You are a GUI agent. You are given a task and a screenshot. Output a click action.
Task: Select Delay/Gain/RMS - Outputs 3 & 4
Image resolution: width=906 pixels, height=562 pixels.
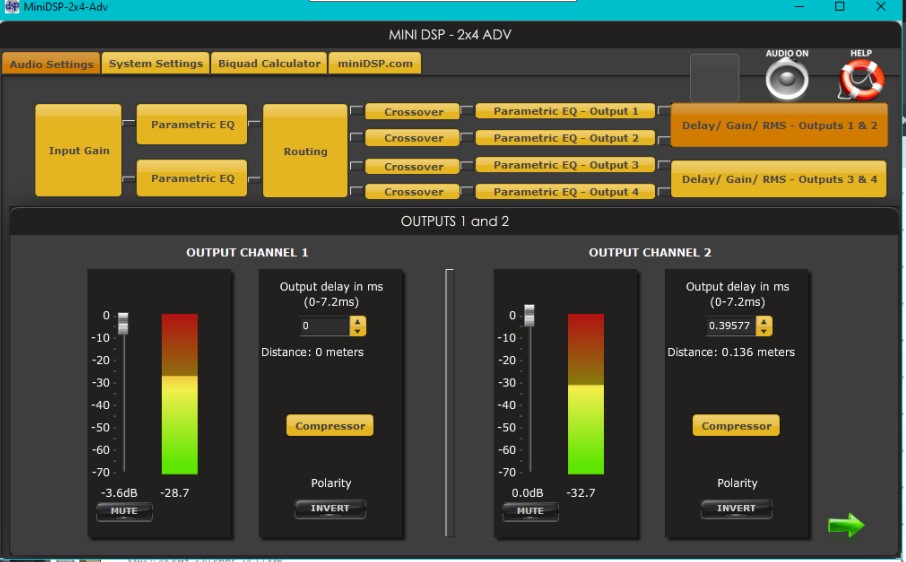pos(779,179)
